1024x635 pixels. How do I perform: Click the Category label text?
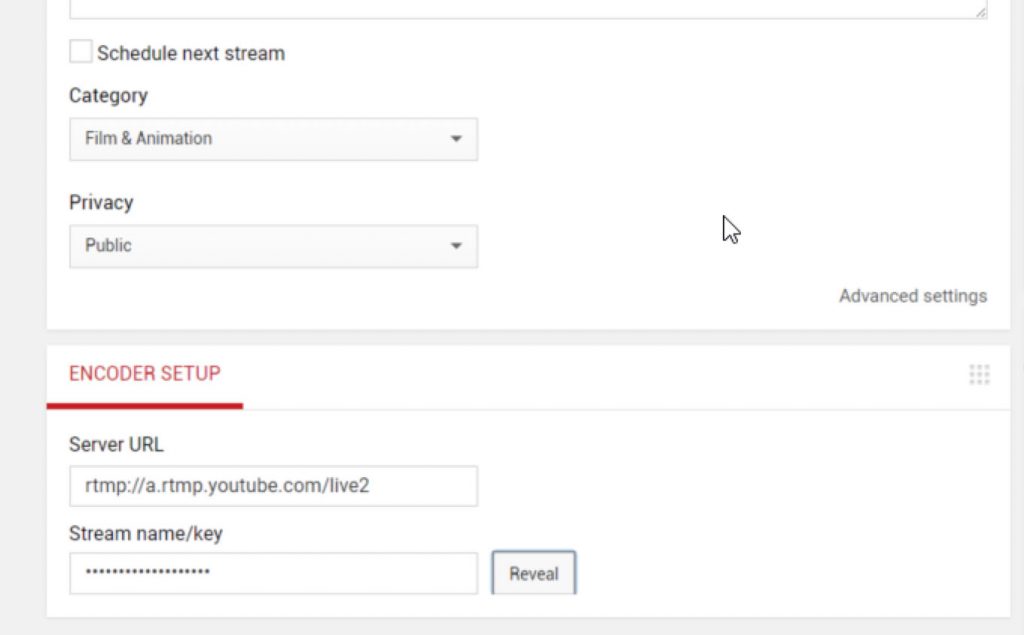(x=108, y=95)
